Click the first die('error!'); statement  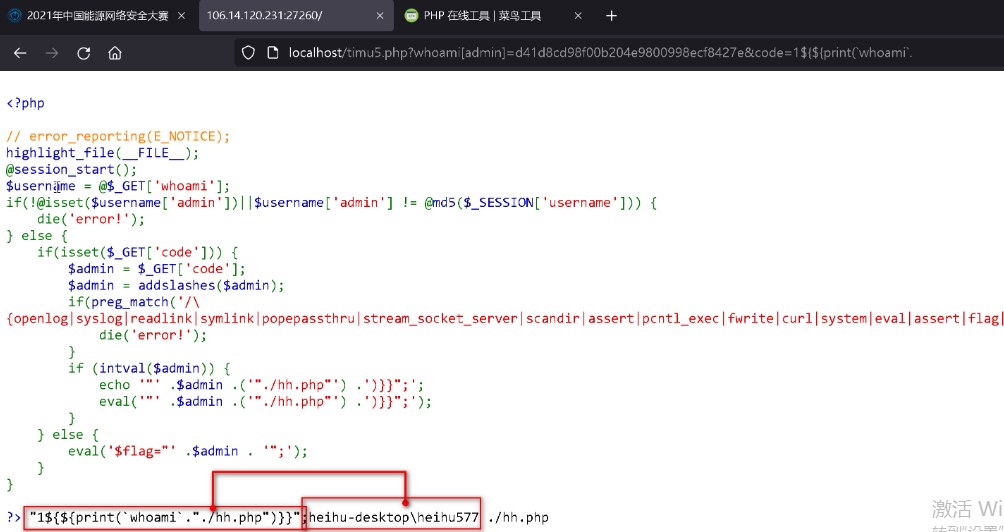[x=91, y=219]
